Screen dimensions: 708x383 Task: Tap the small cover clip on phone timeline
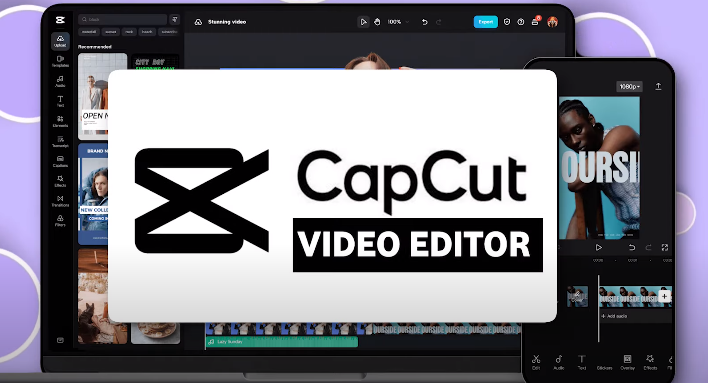coord(577,296)
